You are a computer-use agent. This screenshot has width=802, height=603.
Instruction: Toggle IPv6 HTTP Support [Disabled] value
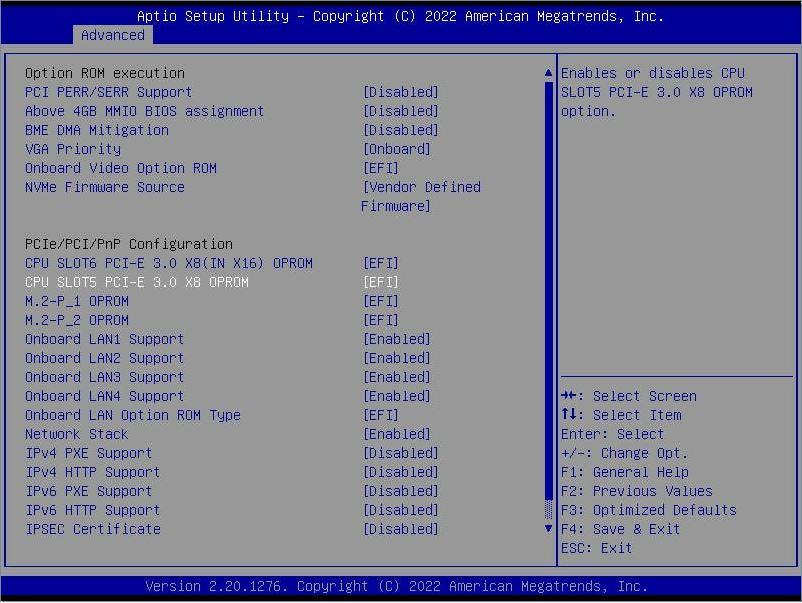400,510
